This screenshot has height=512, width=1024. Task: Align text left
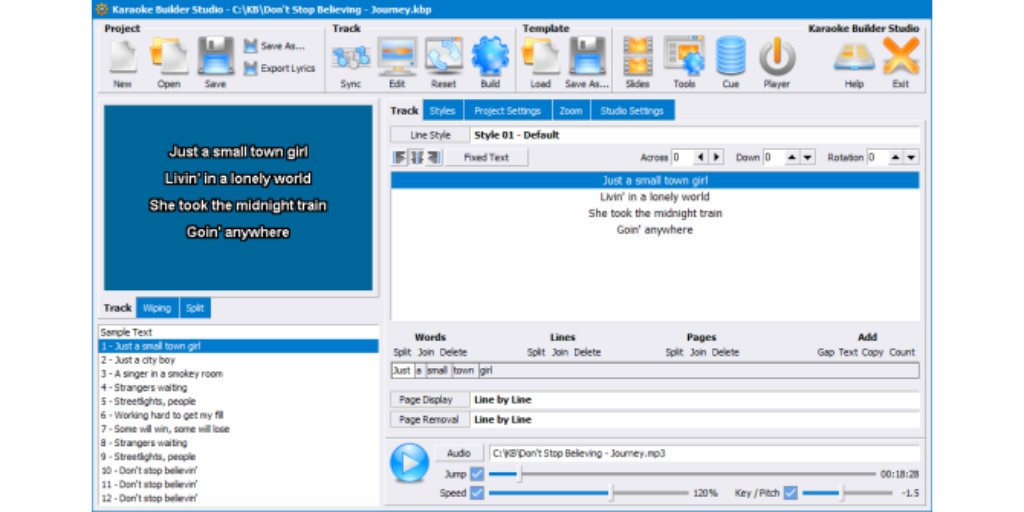[400, 157]
